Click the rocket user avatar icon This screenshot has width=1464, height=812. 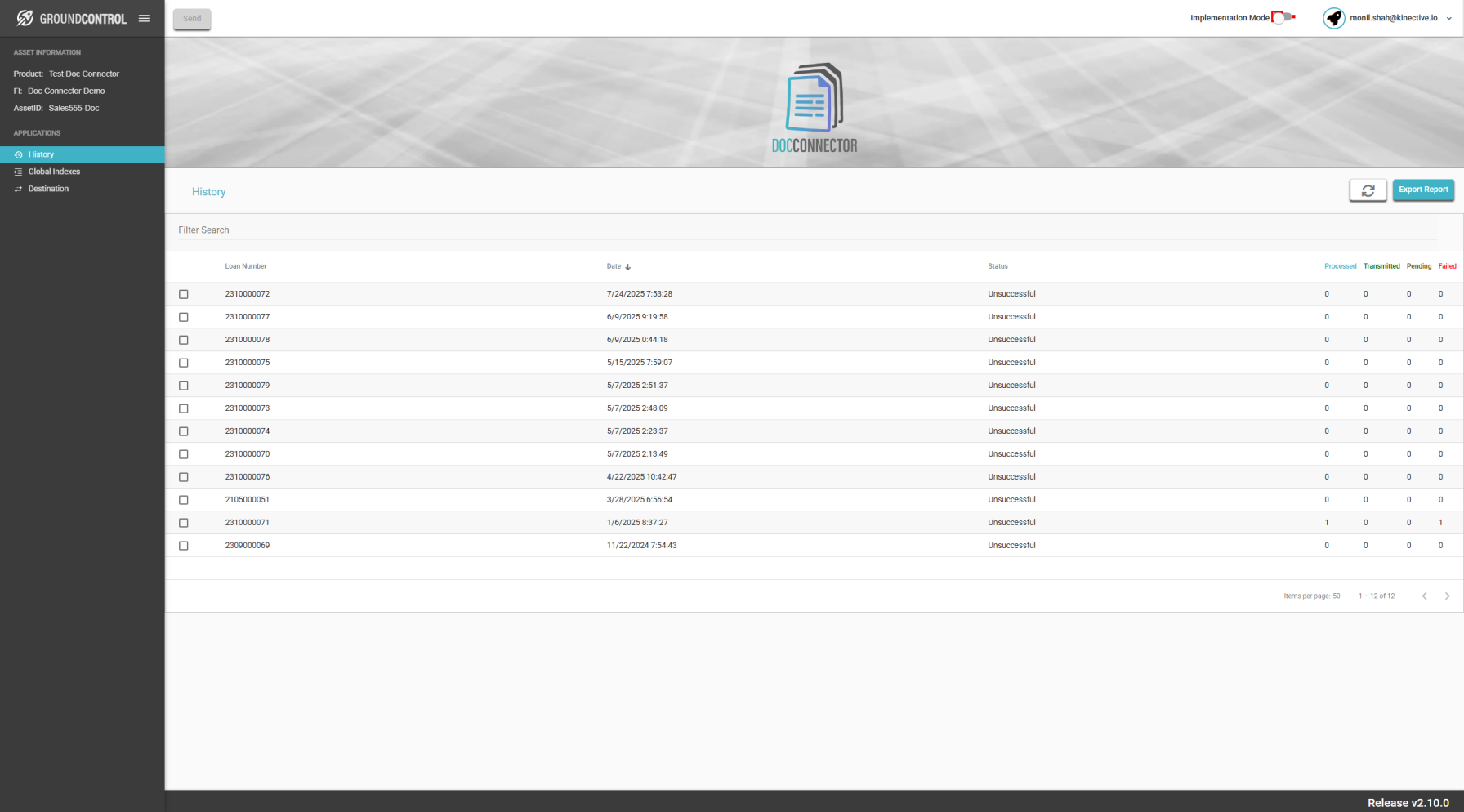click(1333, 18)
